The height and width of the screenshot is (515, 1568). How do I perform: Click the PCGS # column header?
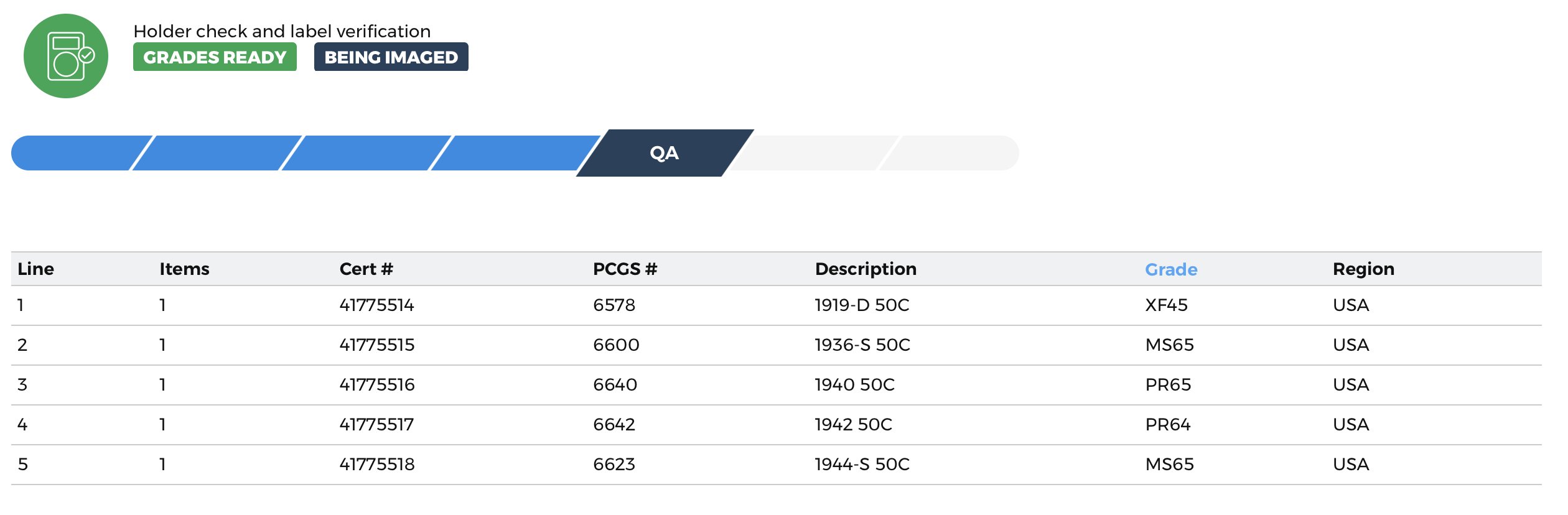[x=625, y=269]
